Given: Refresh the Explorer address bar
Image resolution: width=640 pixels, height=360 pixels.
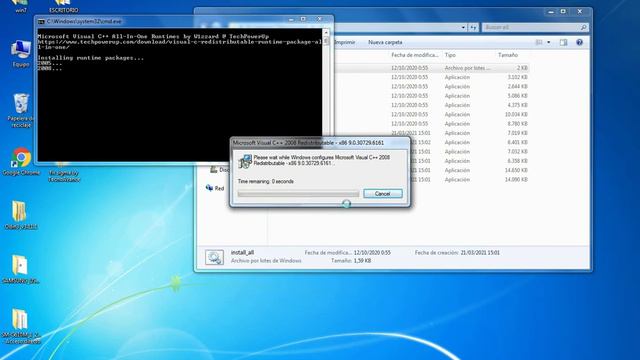Looking at the screenshot, I should (473, 27).
